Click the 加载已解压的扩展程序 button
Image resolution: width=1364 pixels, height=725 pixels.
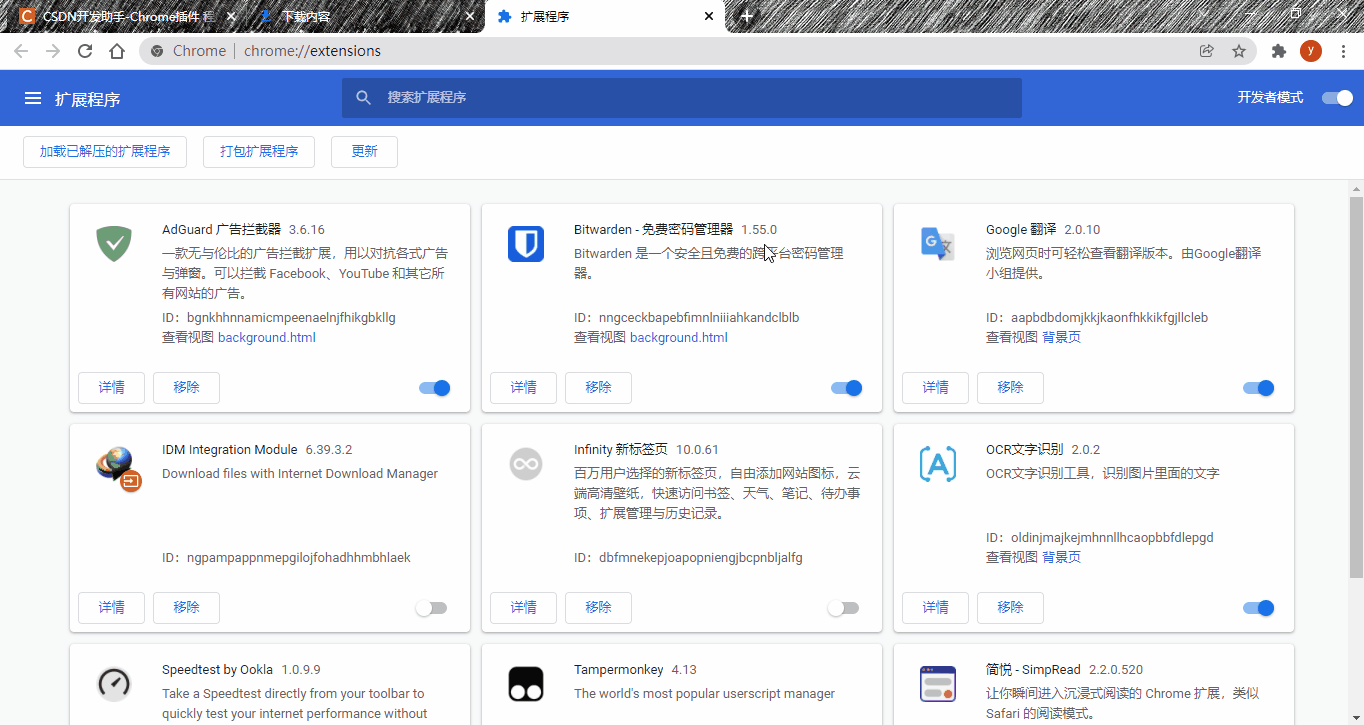(x=104, y=151)
